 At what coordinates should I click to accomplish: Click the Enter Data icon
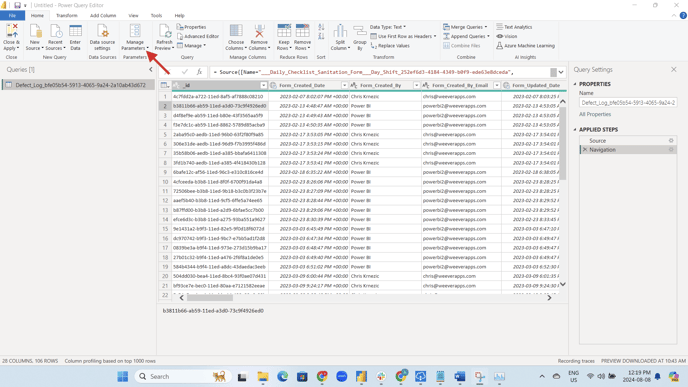75,31
